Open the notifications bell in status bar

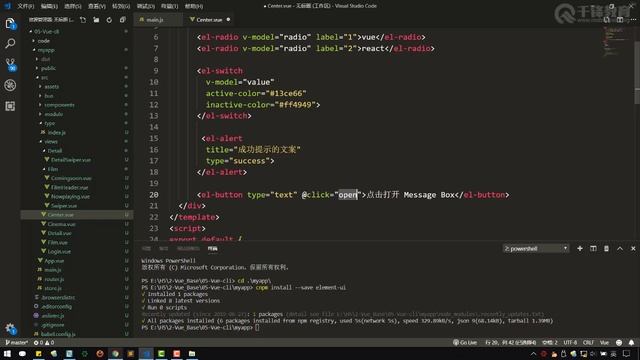(631, 342)
